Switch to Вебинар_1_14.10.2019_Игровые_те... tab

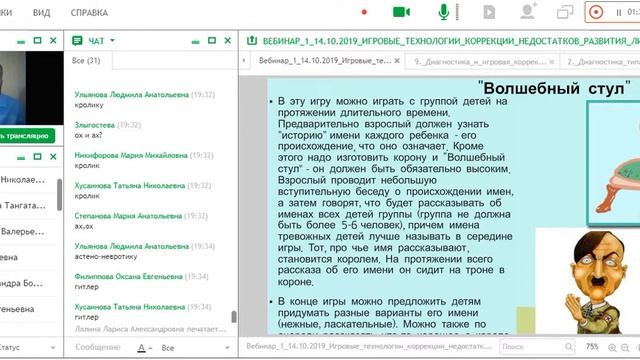coord(325,60)
